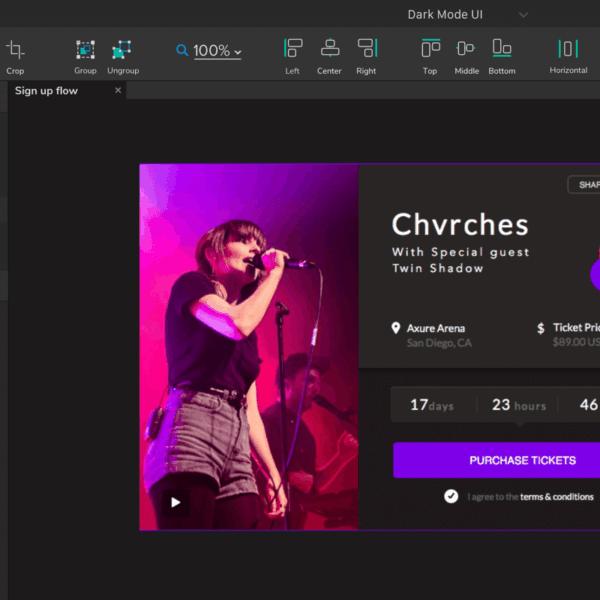Image resolution: width=600 pixels, height=600 pixels.
Task: Open the 100% zoom dropdown
Action: (x=217, y=51)
